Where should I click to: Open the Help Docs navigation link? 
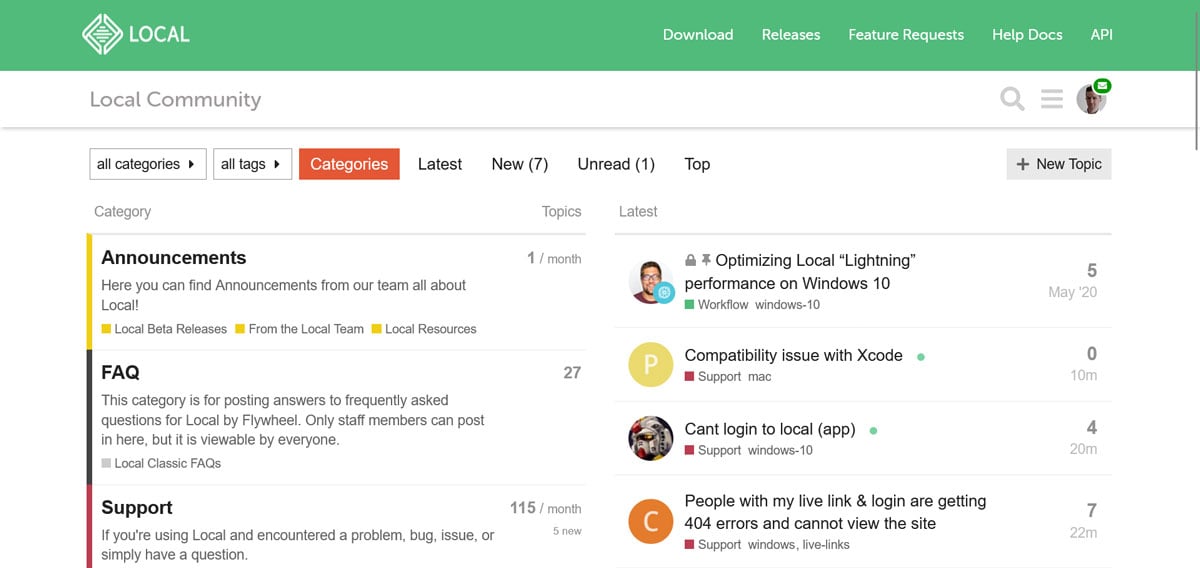(1027, 34)
